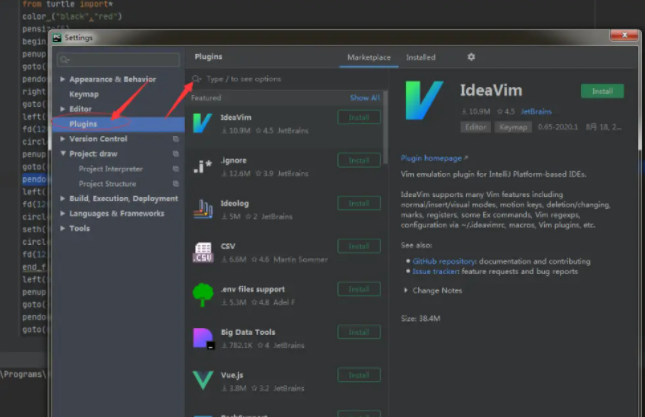The height and width of the screenshot is (417, 645).
Task: Click the Big Data Tools plugin icon
Action: 203,338
